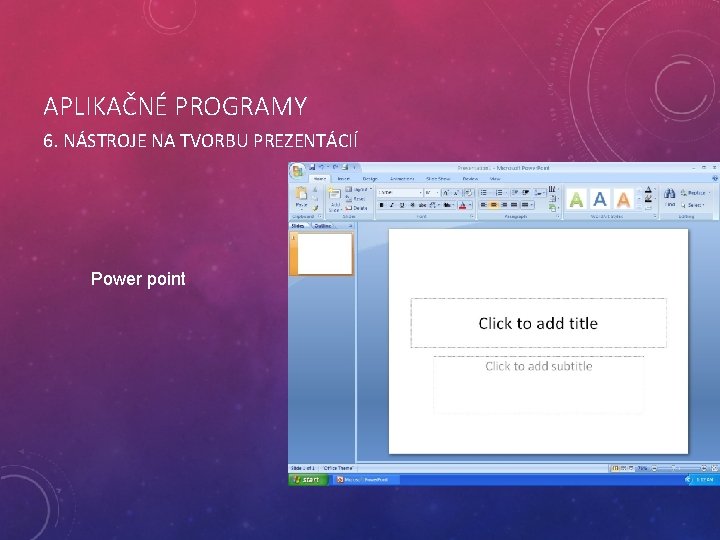Select slide 1 thumbnail in pane
This screenshot has width=720, height=540.
325,254
